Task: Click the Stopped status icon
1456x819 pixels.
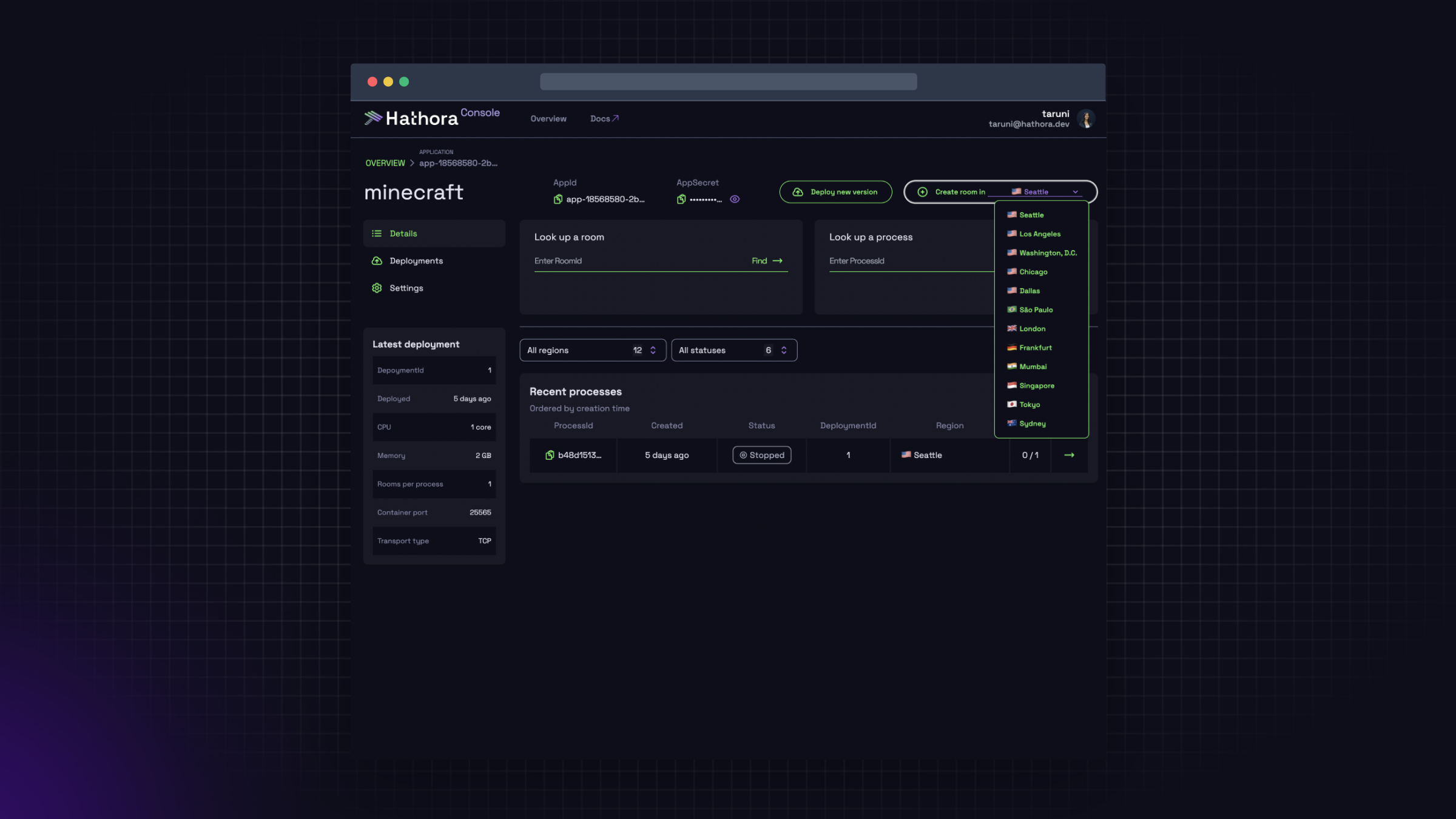Action: tap(743, 455)
